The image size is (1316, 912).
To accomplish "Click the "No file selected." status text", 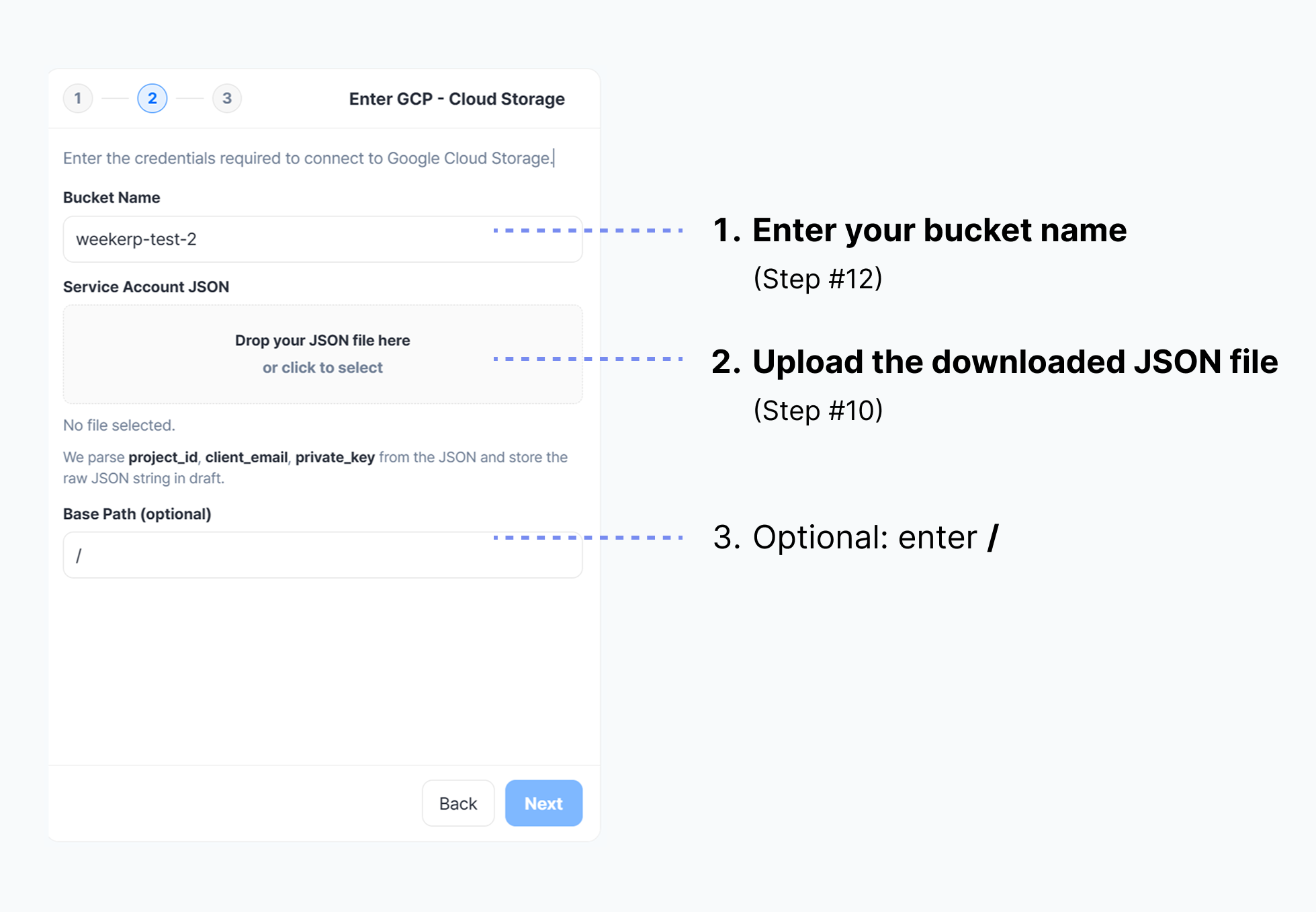I will pyautogui.click(x=119, y=425).
